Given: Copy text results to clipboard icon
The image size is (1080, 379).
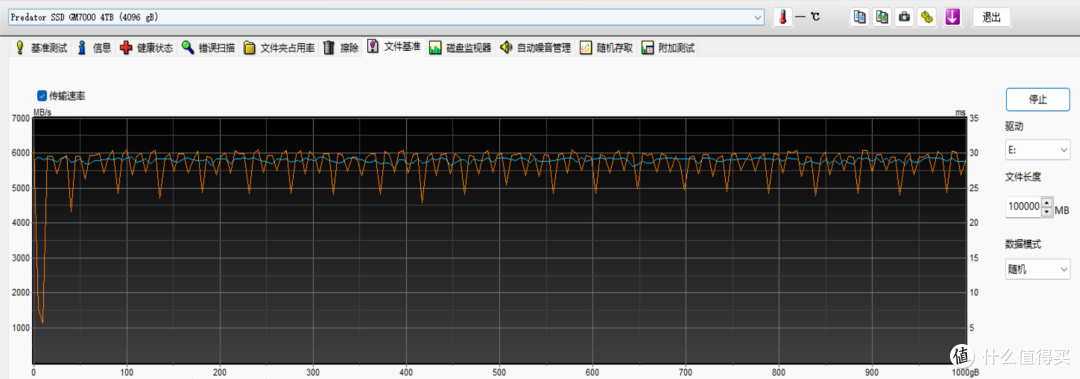Looking at the screenshot, I should coord(860,17).
